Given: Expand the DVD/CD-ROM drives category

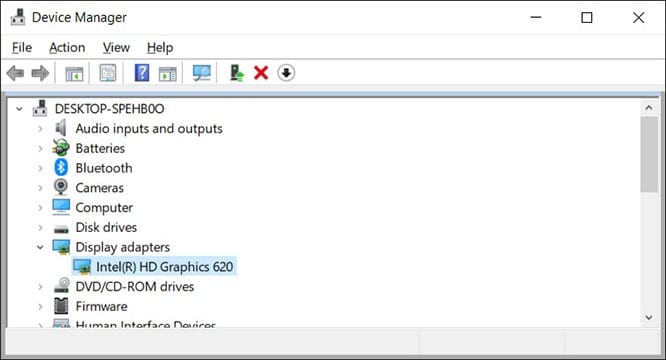Looking at the screenshot, I should pyautogui.click(x=40, y=287).
